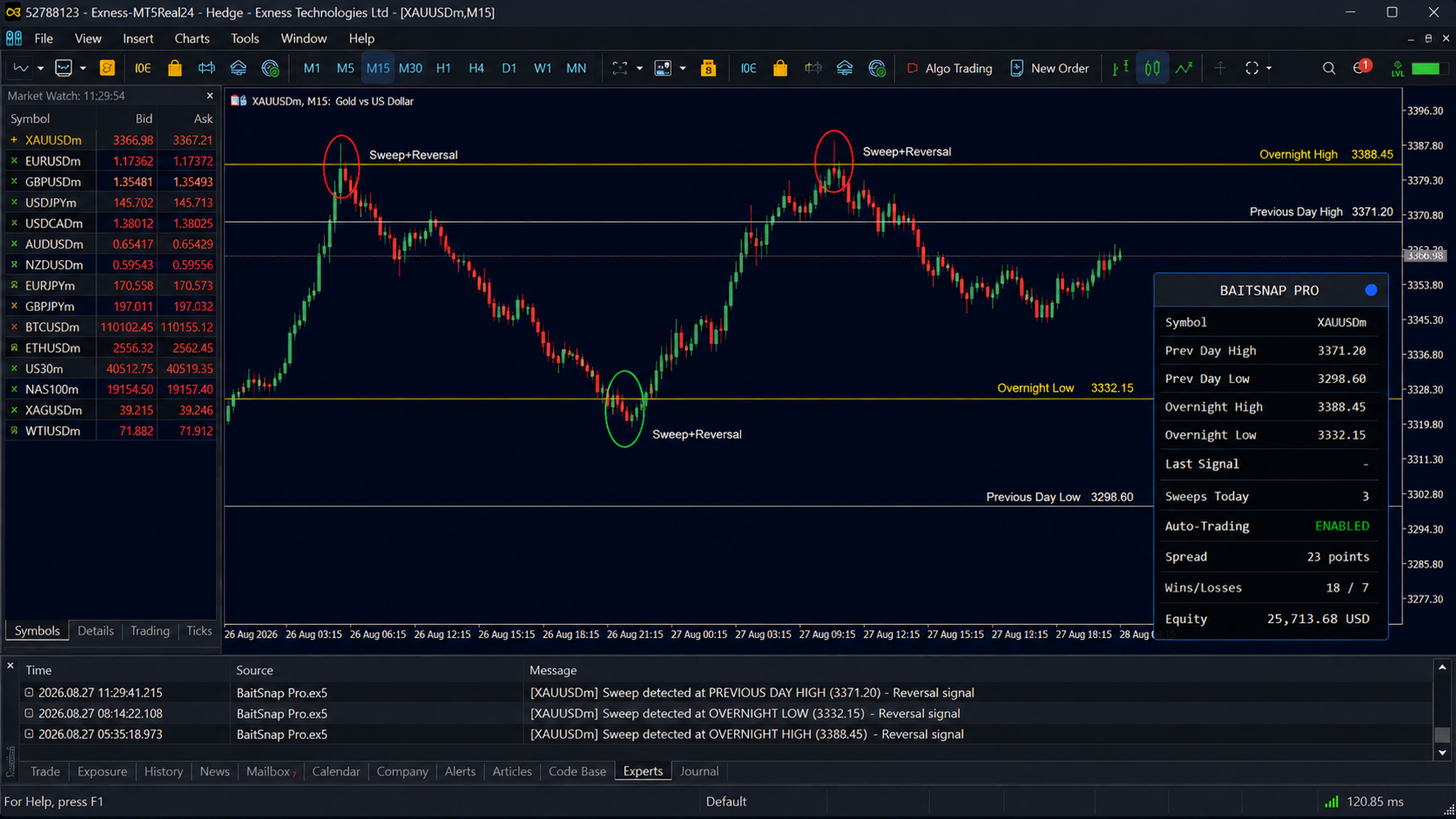Select the XAUUSDm row in Market Watch

tap(111, 140)
